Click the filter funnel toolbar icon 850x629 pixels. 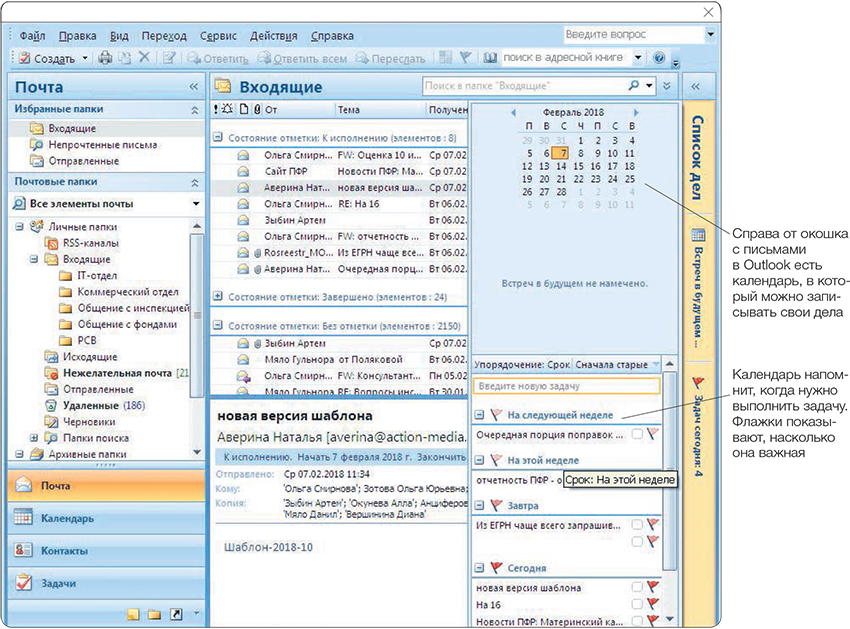coord(464,58)
